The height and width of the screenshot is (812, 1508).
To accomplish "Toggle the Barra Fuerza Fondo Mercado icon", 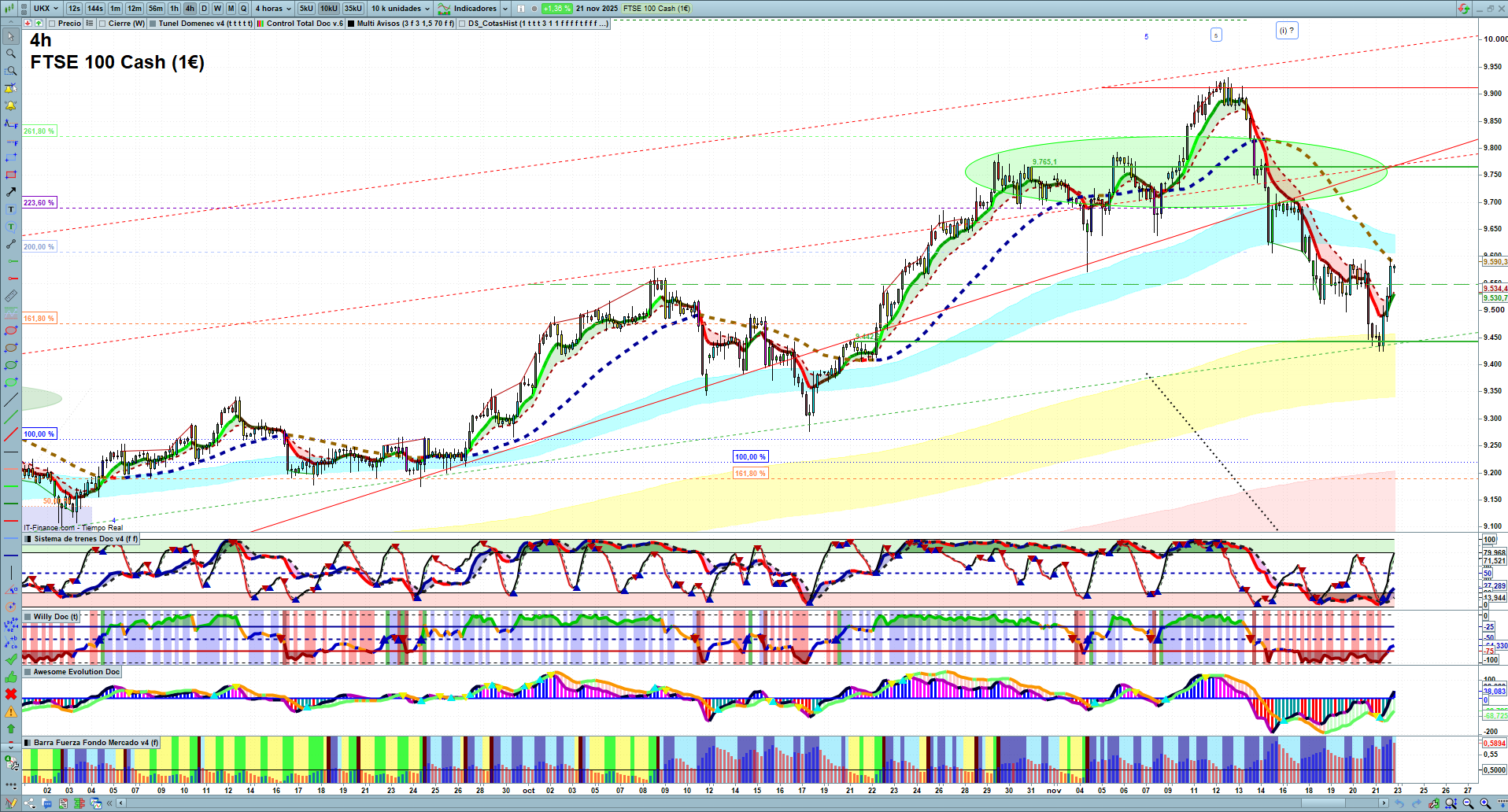I will (28, 743).
